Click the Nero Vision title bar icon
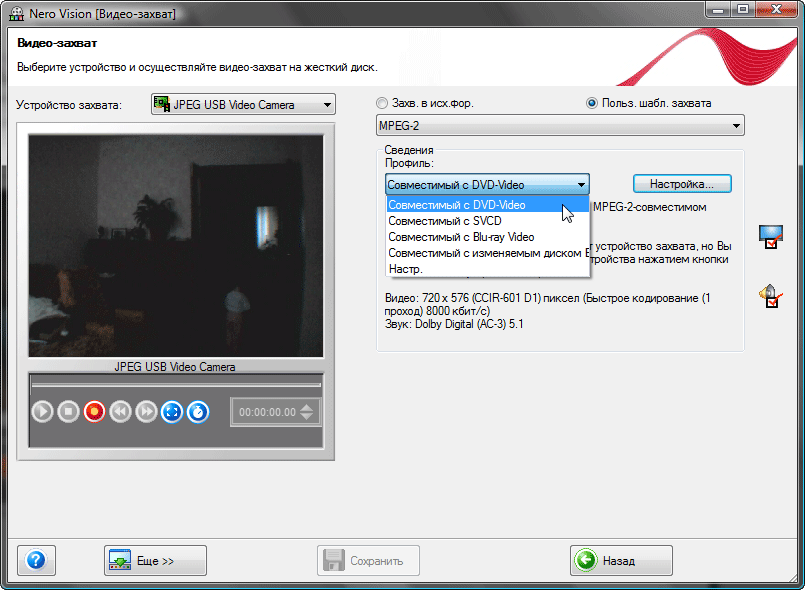Viewport: 805px width, 590px height. tap(16, 13)
